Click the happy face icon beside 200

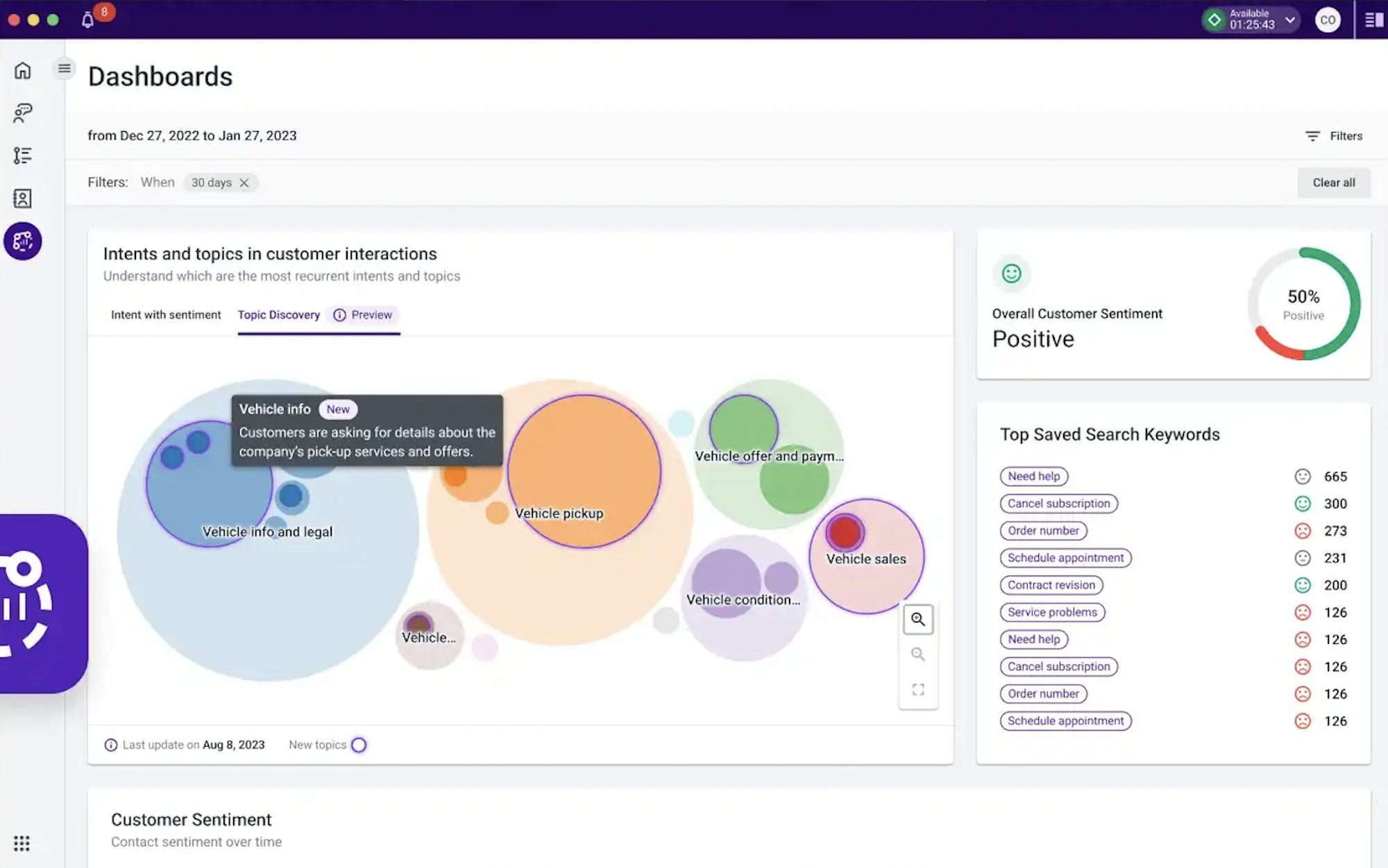[x=1303, y=585]
